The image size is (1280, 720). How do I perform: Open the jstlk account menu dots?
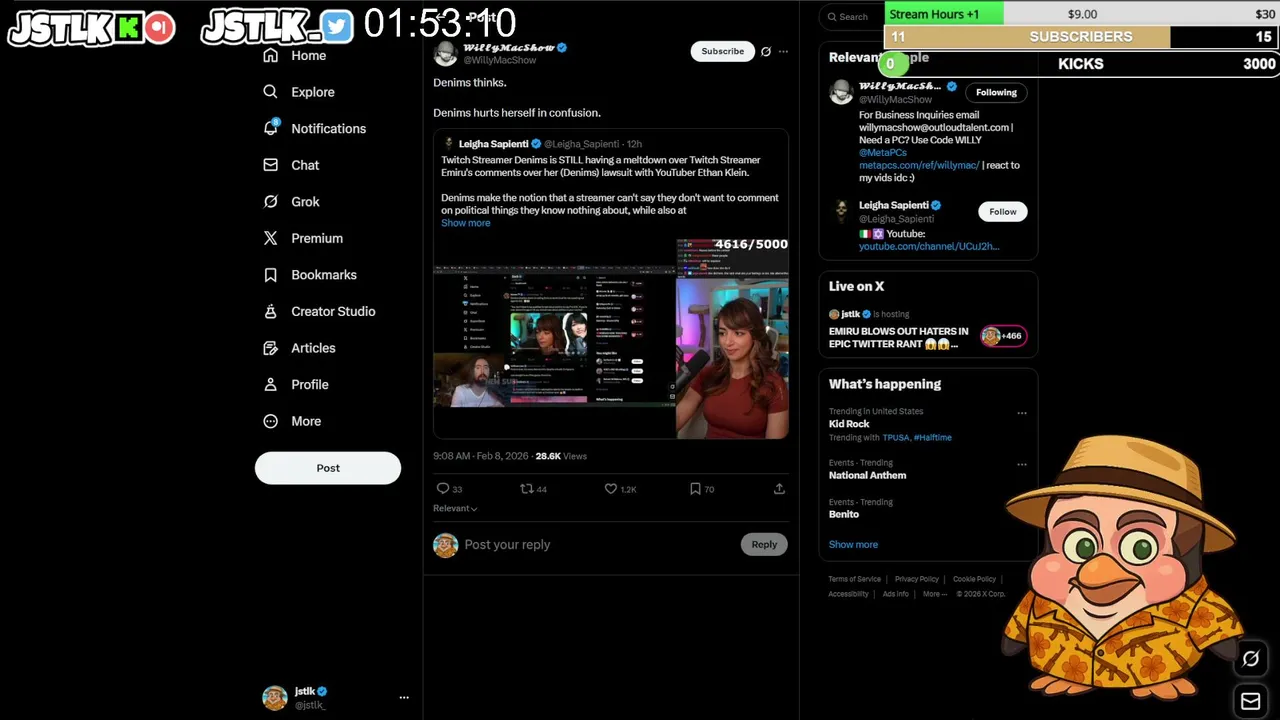(x=404, y=697)
